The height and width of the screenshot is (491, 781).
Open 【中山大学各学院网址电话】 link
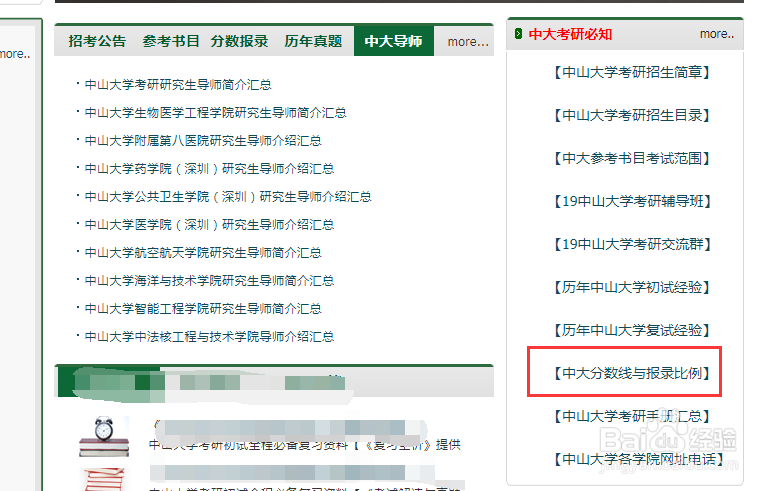(638, 459)
